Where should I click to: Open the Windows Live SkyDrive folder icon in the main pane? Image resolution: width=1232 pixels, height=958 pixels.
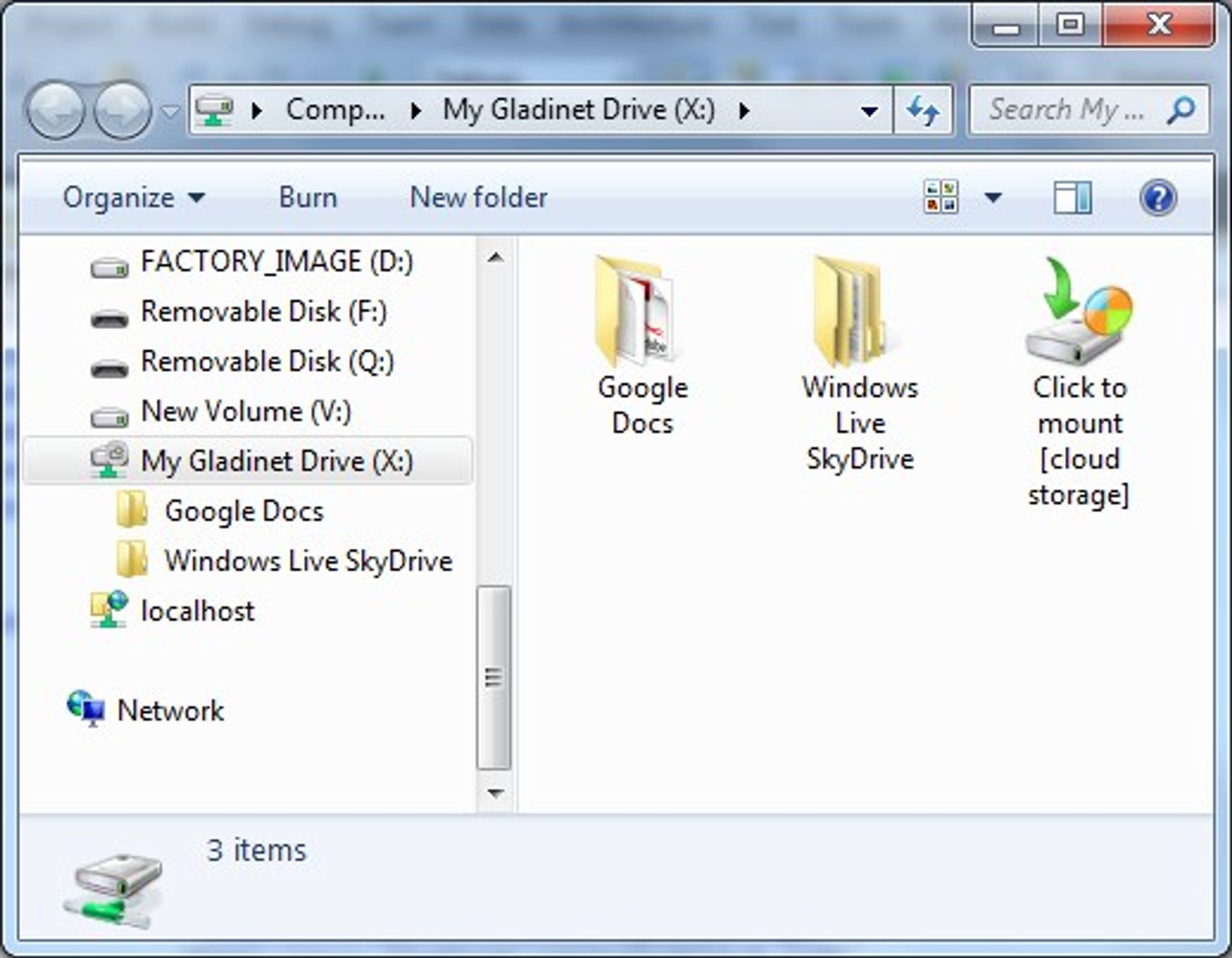[854, 312]
